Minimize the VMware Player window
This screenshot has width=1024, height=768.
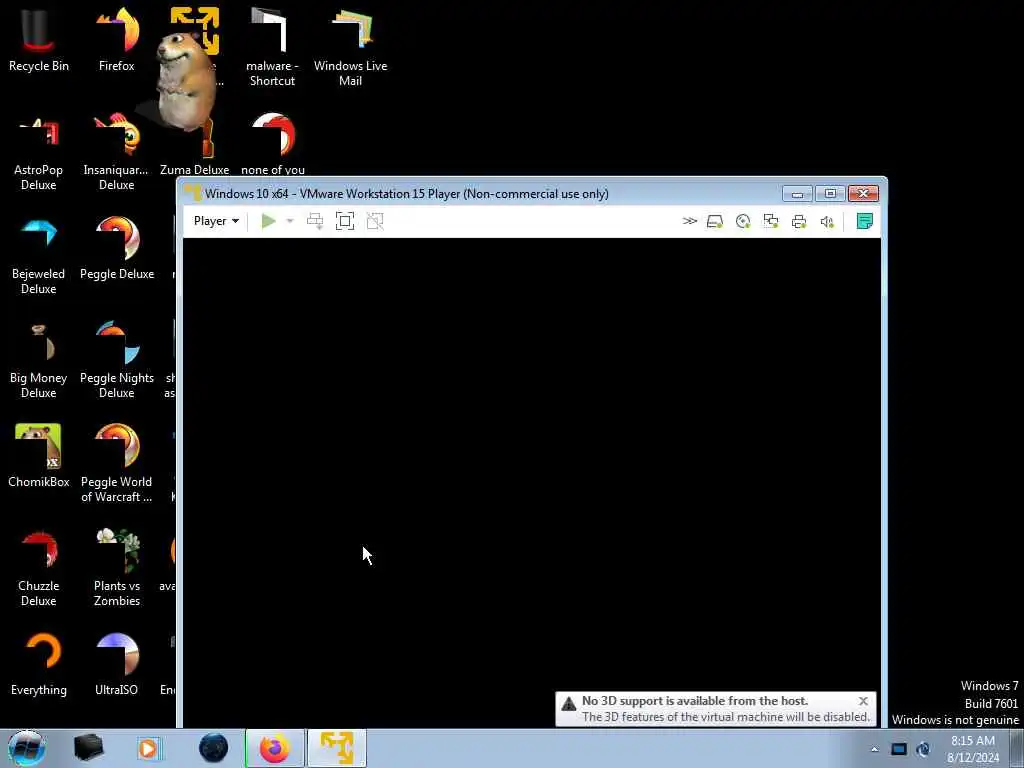coord(797,194)
